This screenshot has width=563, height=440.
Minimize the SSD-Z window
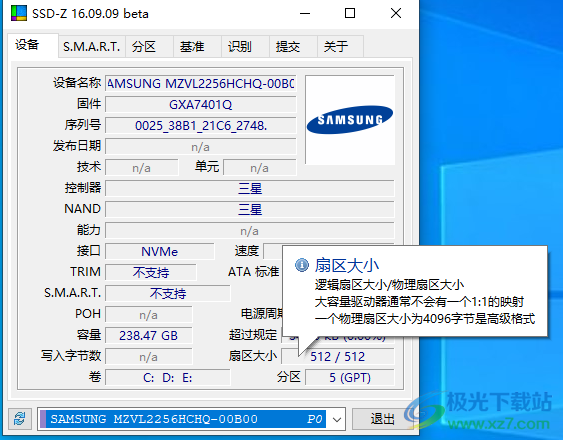coord(305,13)
